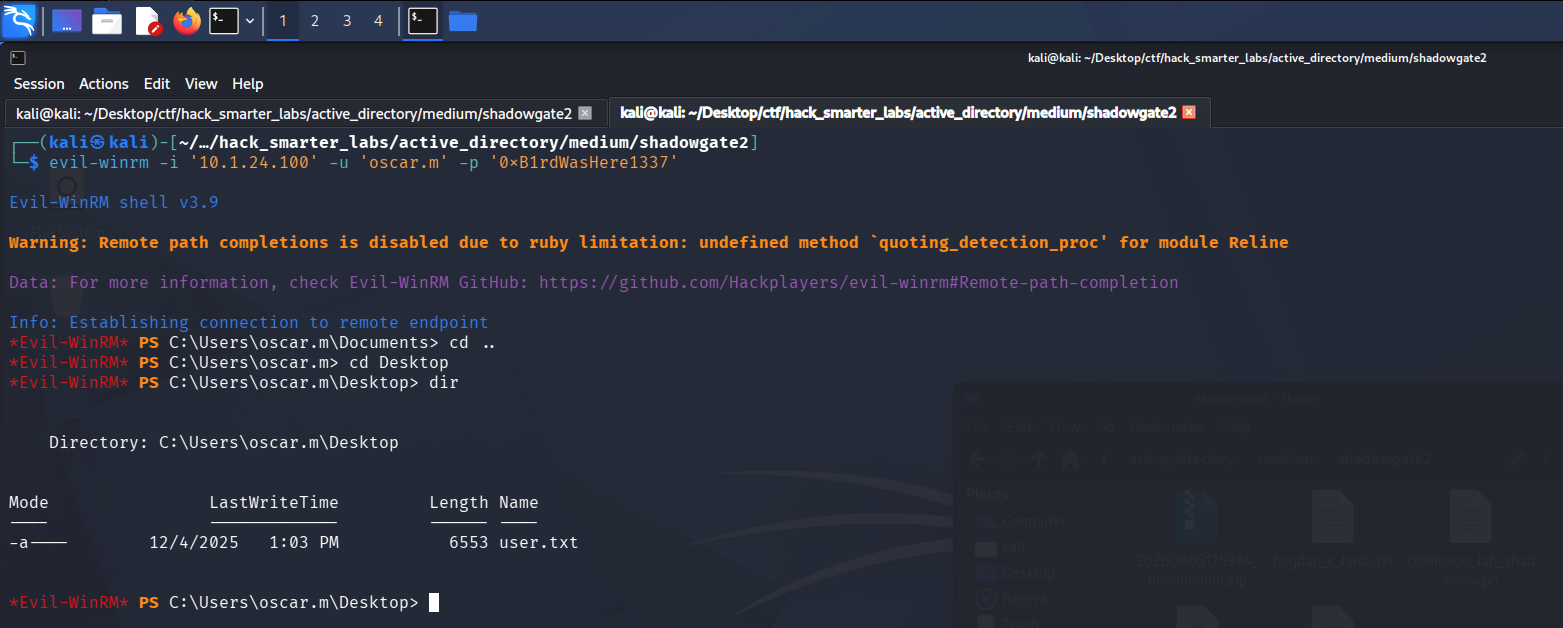Viewport: 1563px width, 628px height.
Task: Open Firefox from the top panel
Action: pos(187,21)
